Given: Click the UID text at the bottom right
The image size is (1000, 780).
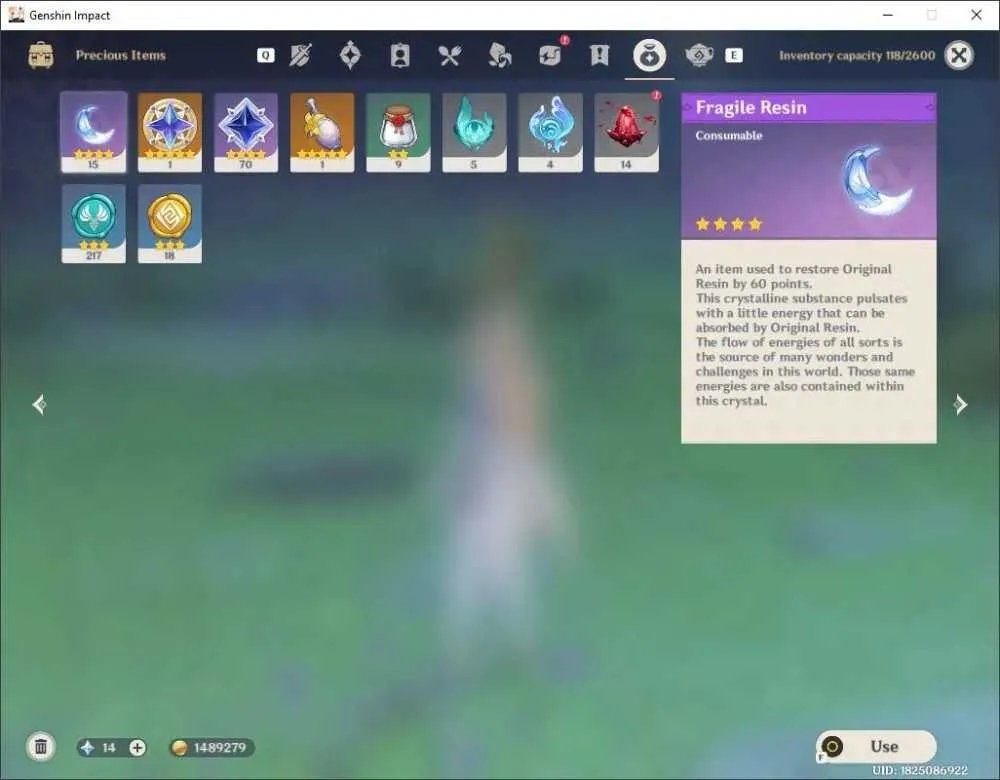Looking at the screenshot, I should coord(920,770).
